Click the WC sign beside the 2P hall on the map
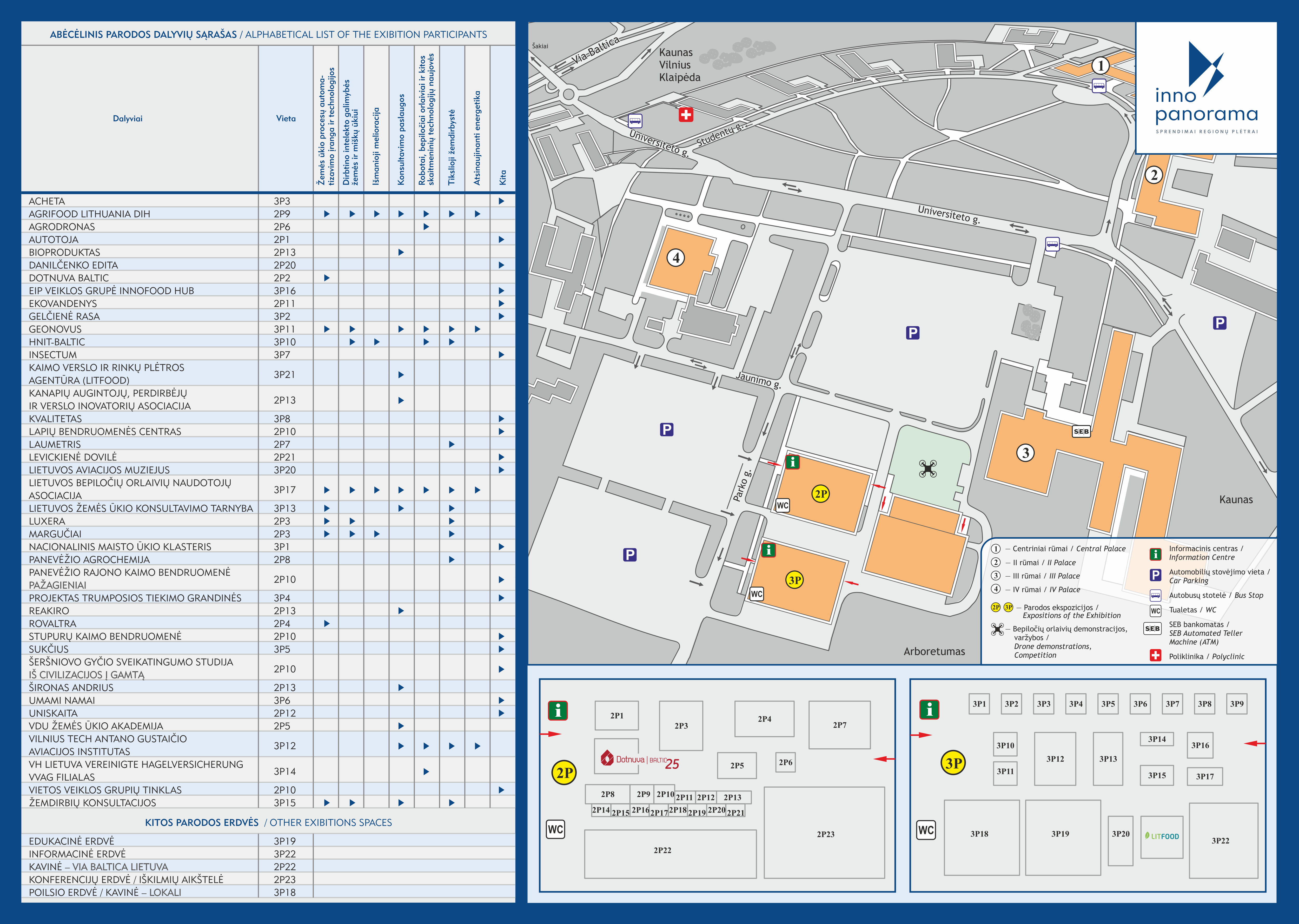This screenshot has height=924, width=1299. [x=783, y=505]
